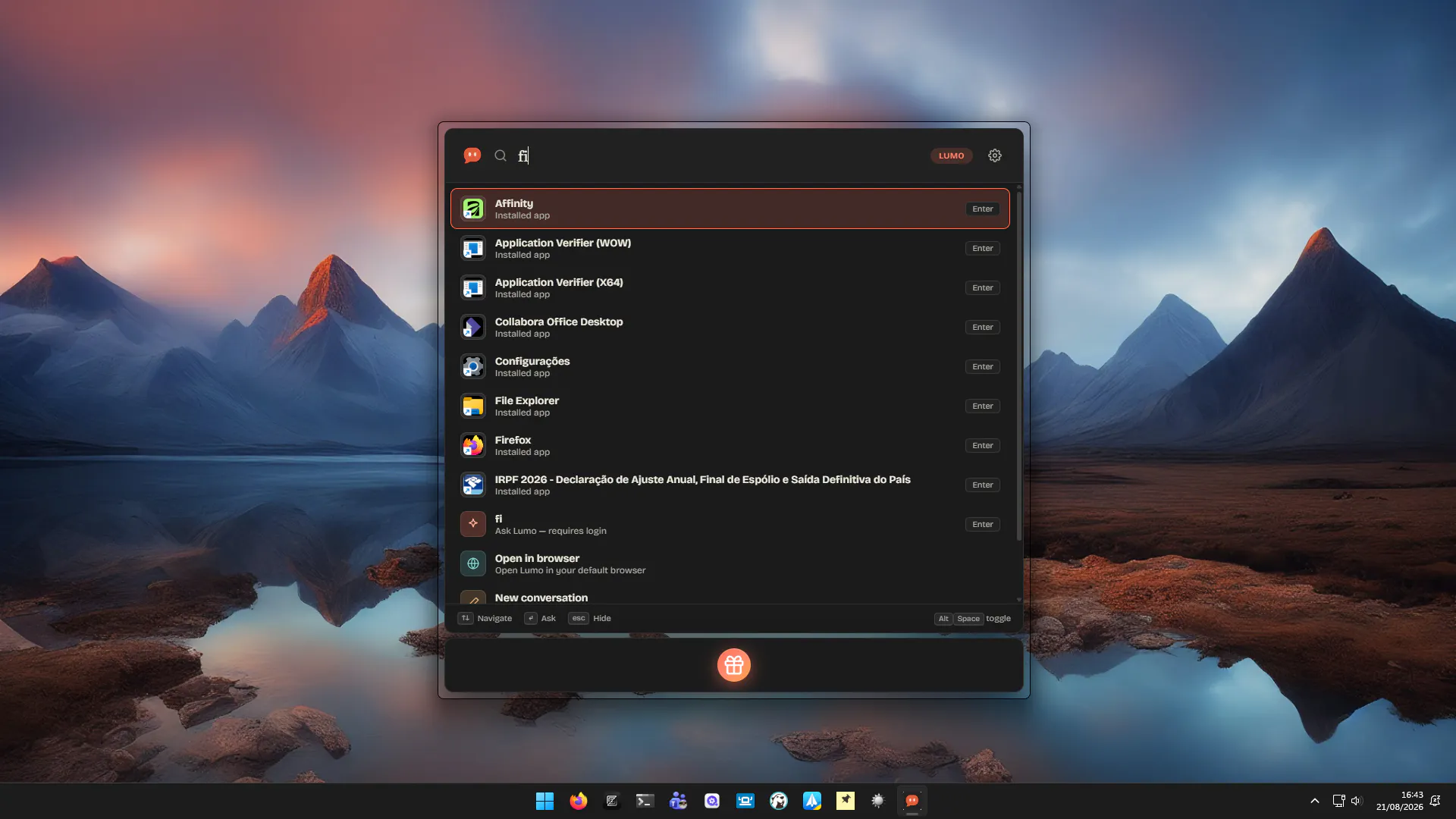Launch Collabora Office Desktop from its icon
The width and height of the screenshot is (1456, 819).
473,327
